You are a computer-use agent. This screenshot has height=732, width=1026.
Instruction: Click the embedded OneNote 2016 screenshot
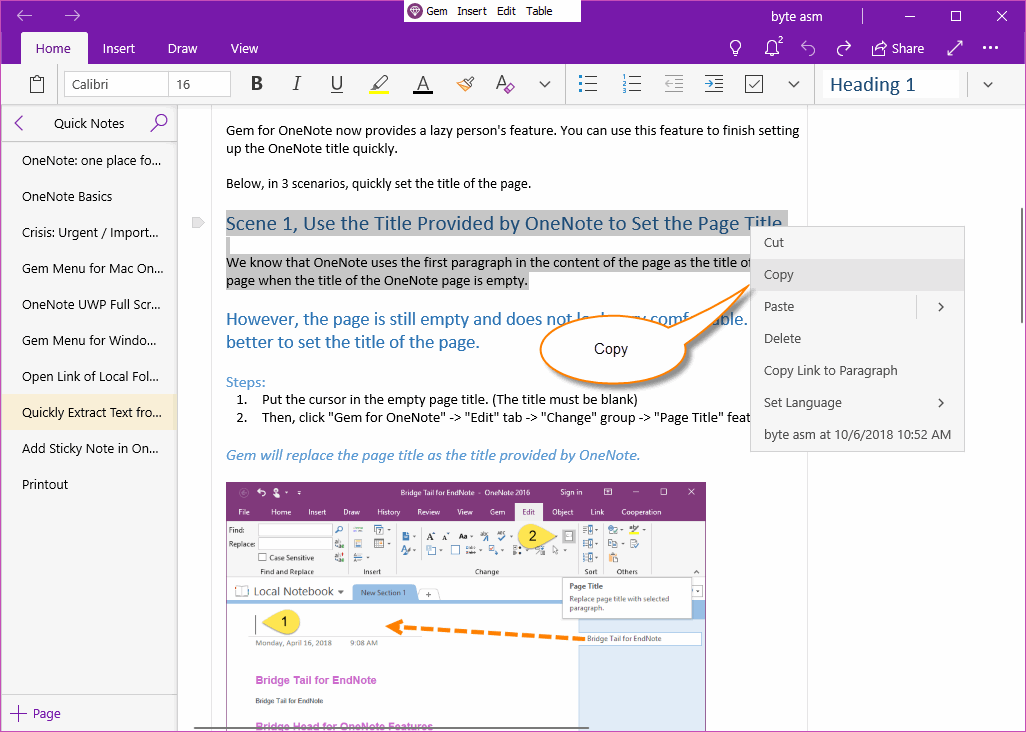tap(466, 606)
